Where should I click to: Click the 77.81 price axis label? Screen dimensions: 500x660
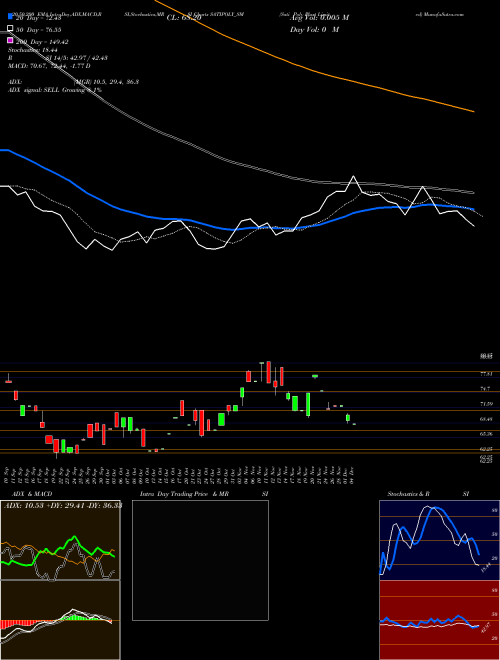coord(487,374)
